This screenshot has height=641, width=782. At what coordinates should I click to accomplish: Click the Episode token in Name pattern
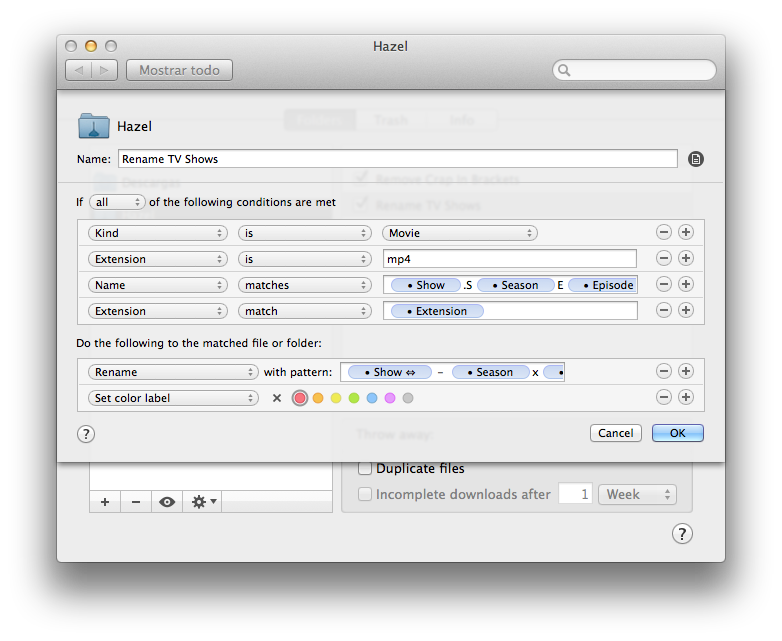[603, 285]
